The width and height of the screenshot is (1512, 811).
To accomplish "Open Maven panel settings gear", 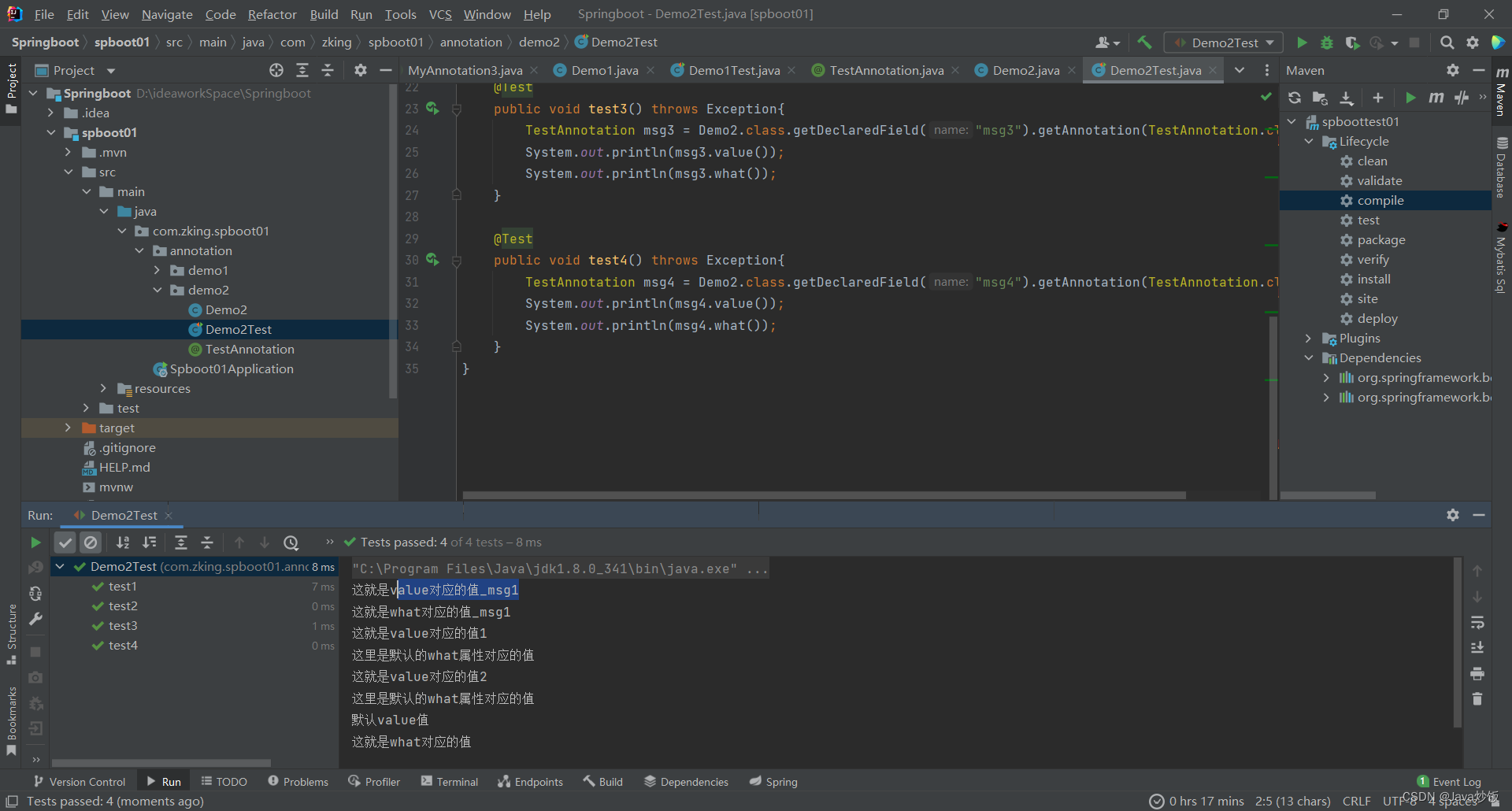I will tap(1453, 70).
